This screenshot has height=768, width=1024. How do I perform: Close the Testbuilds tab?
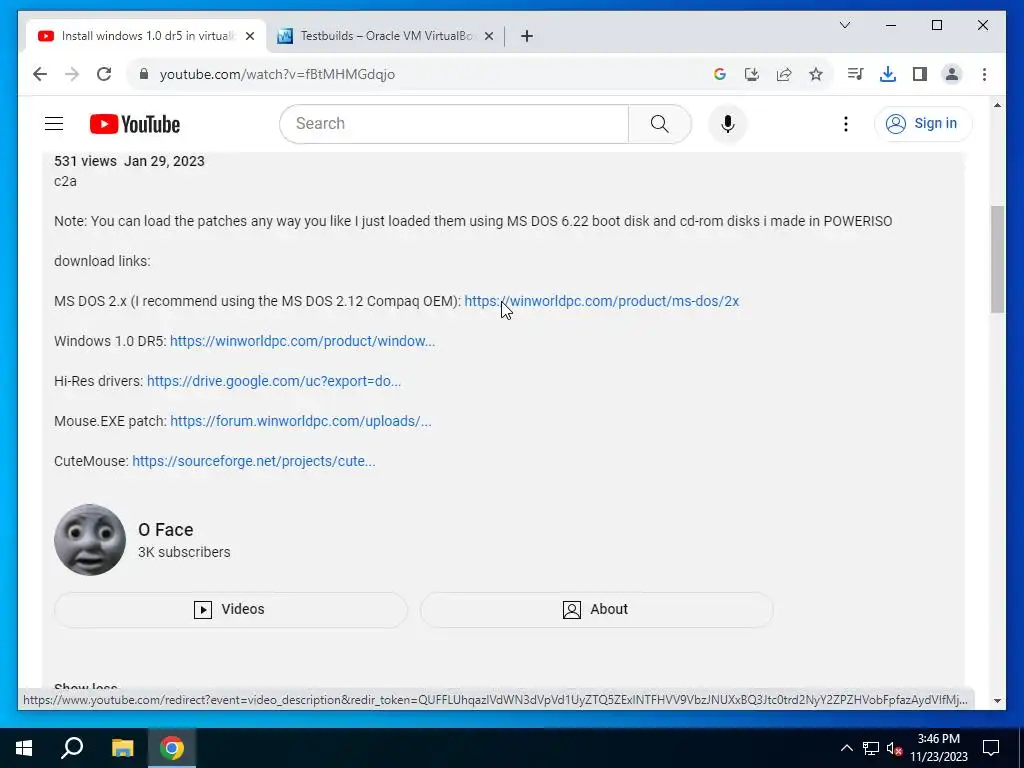tap(488, 36)
